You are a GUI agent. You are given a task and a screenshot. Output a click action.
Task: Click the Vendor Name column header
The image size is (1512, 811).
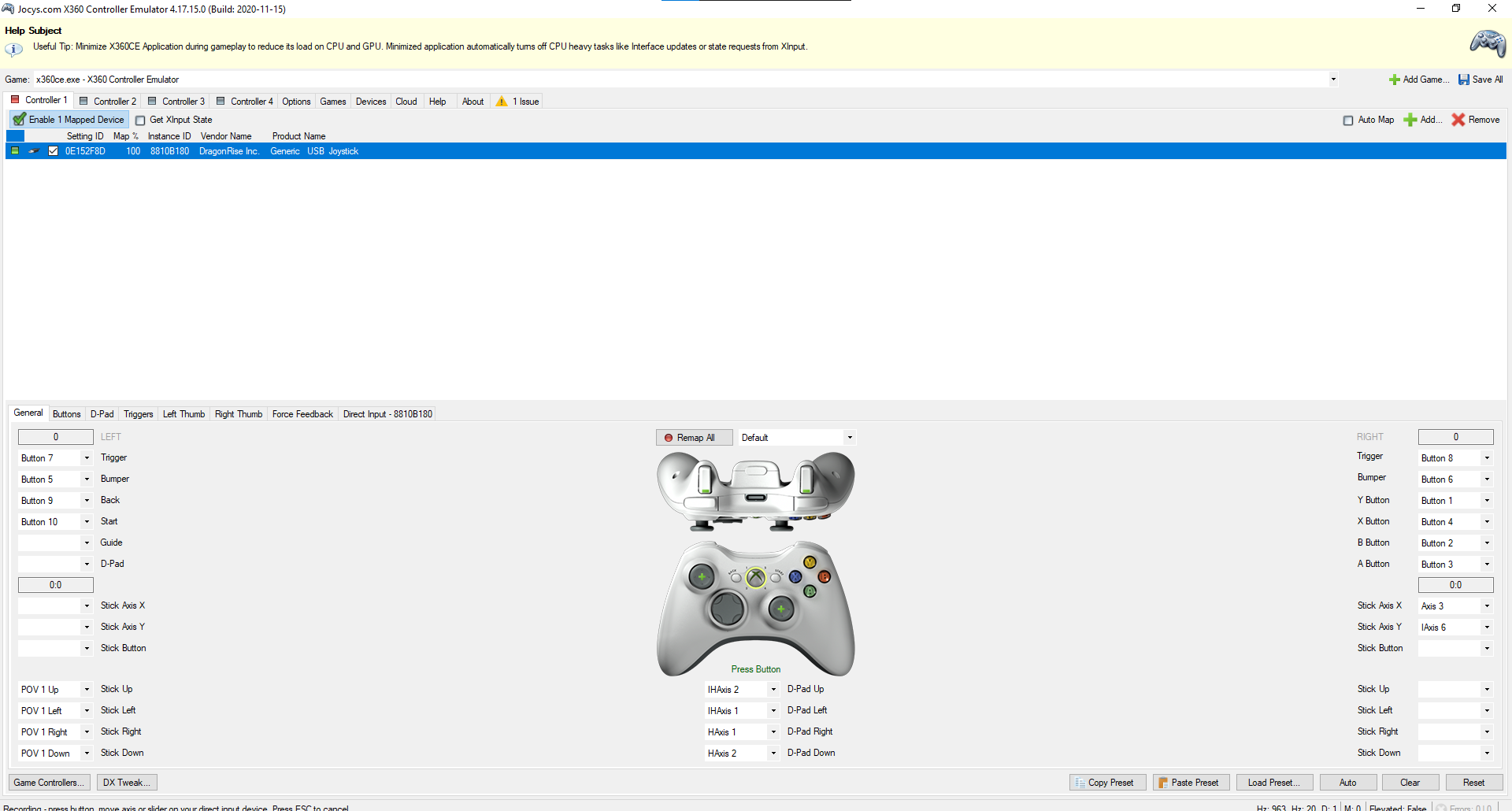click(226, 136)
